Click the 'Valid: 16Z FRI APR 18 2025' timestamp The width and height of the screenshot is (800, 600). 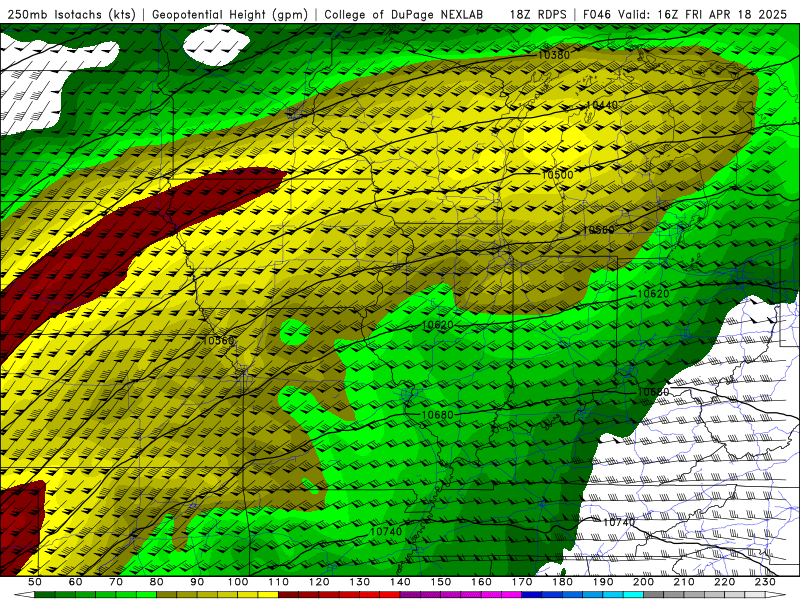coord(703,14)
